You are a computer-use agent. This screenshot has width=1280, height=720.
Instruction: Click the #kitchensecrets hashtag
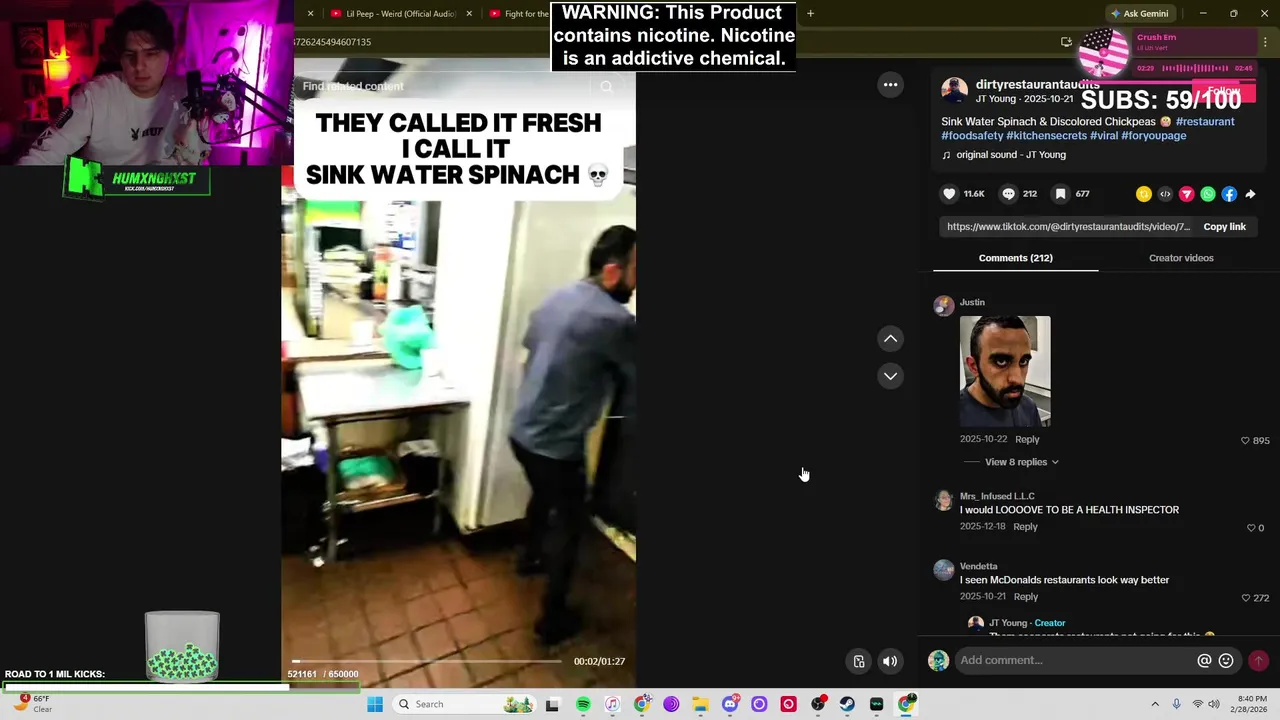tap(1046, 136)
